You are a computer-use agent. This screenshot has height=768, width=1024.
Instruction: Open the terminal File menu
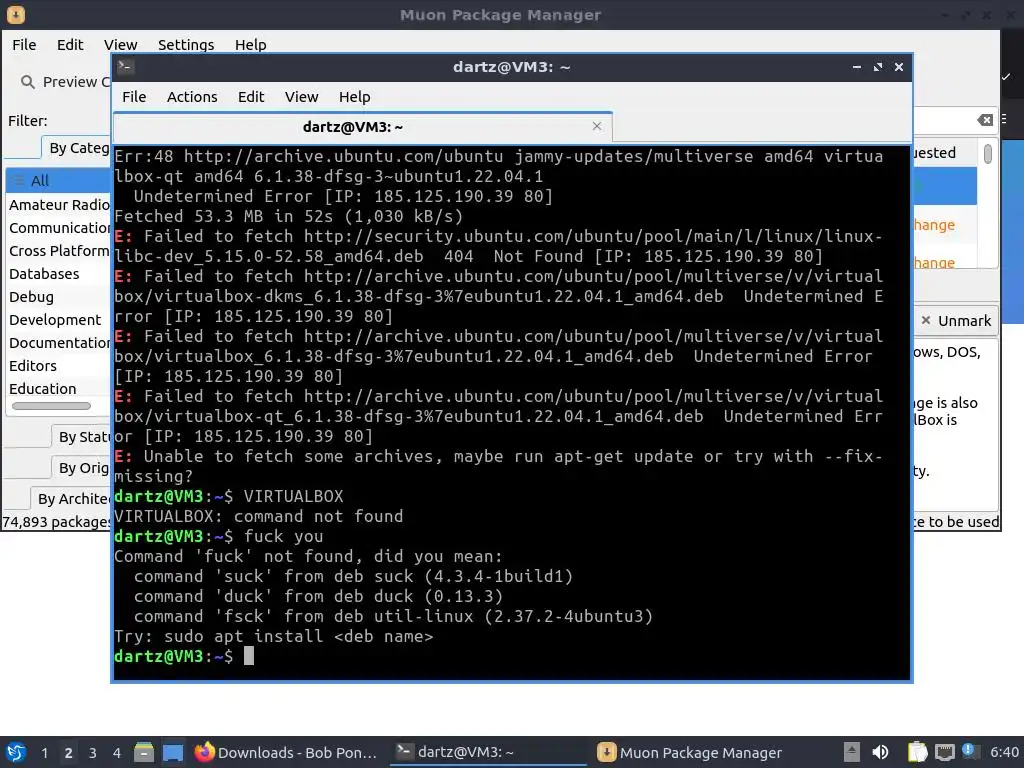tap(134, 97)
